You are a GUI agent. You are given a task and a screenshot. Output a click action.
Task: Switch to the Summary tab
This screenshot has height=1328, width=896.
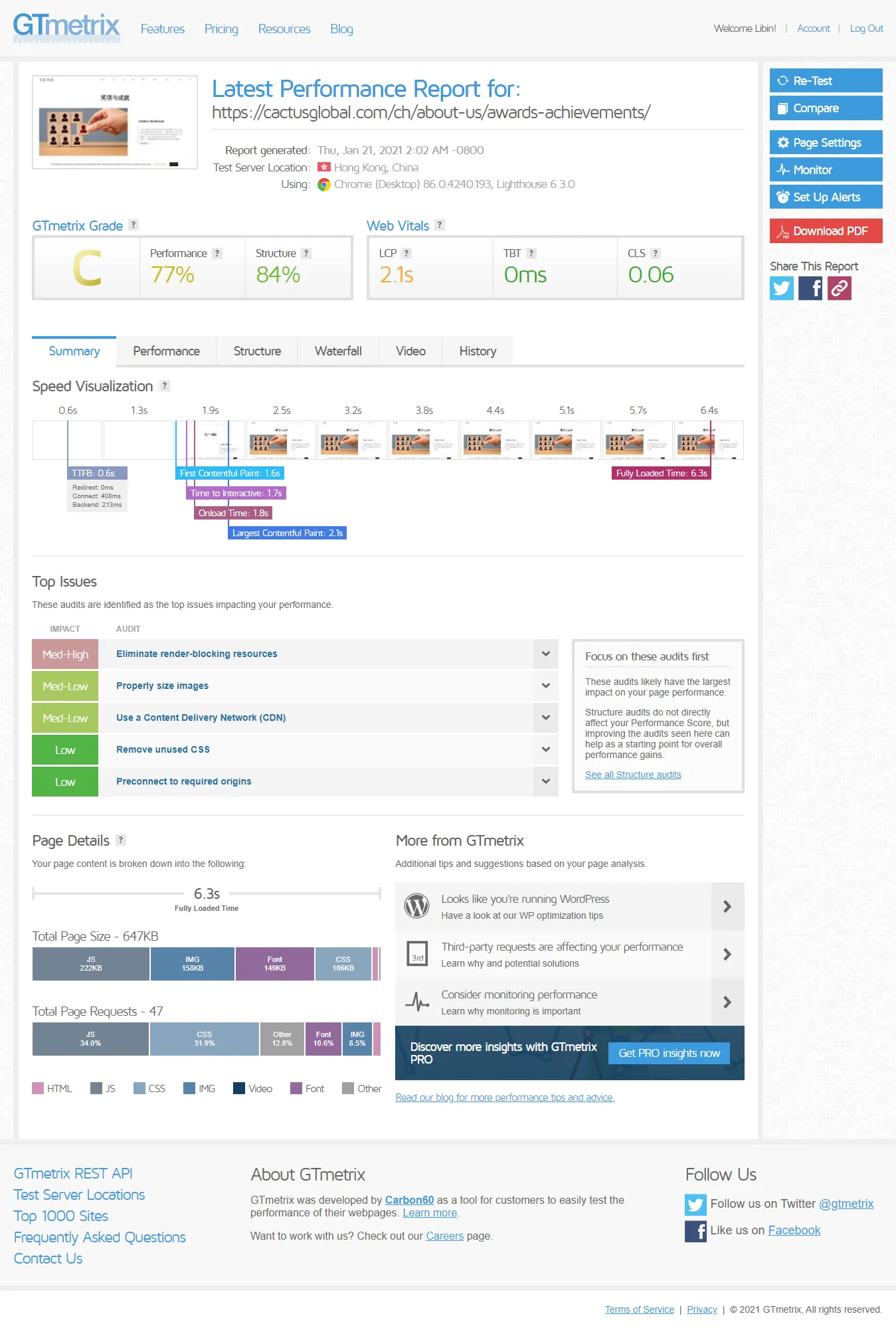74,351
